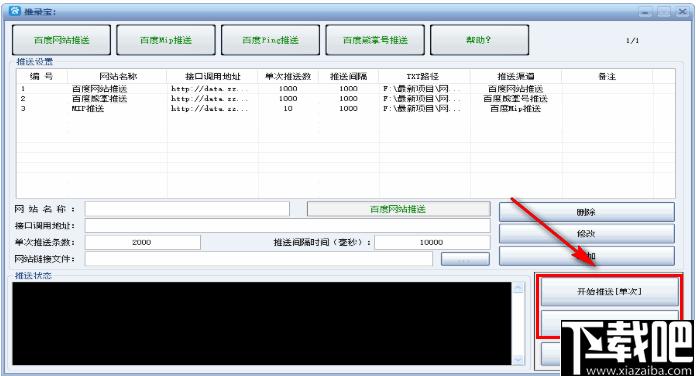The image size is (696, 376).
Task: Click the 单次推送数 column header
Action: [x=288, y=76]
